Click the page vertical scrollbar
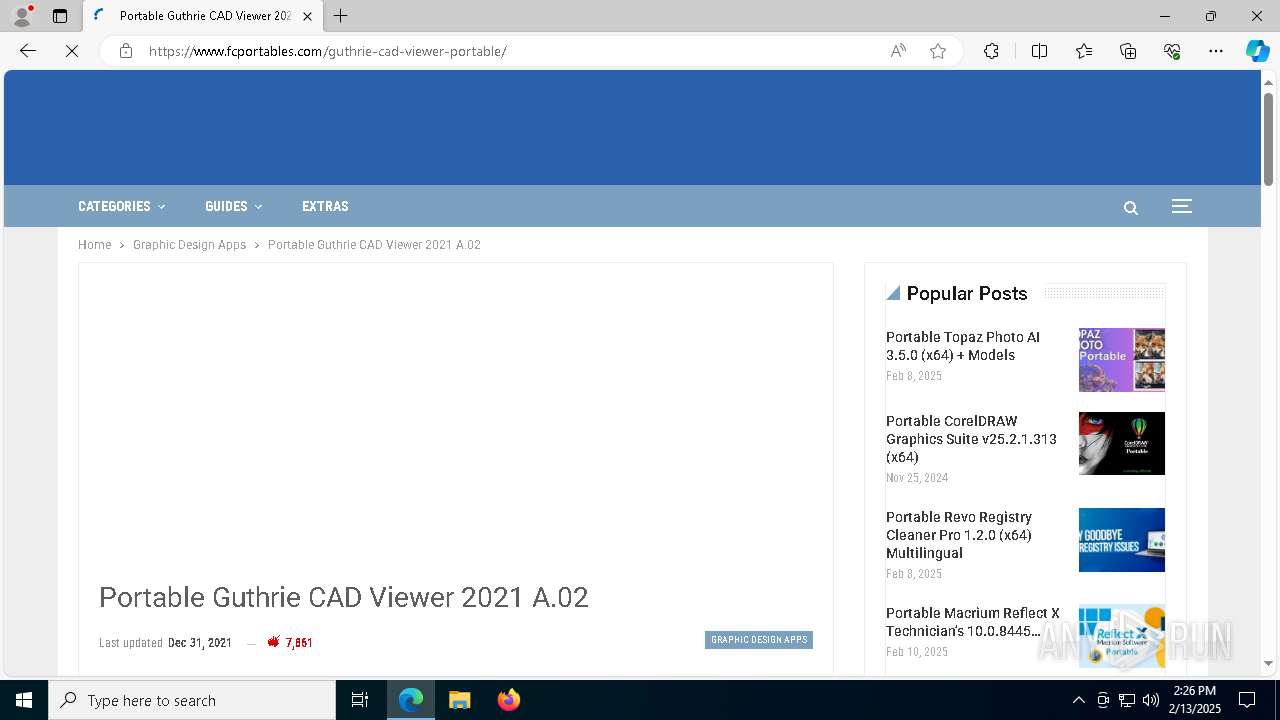The height and width of the screenshot is (720, 1280). click(1268, 140)
